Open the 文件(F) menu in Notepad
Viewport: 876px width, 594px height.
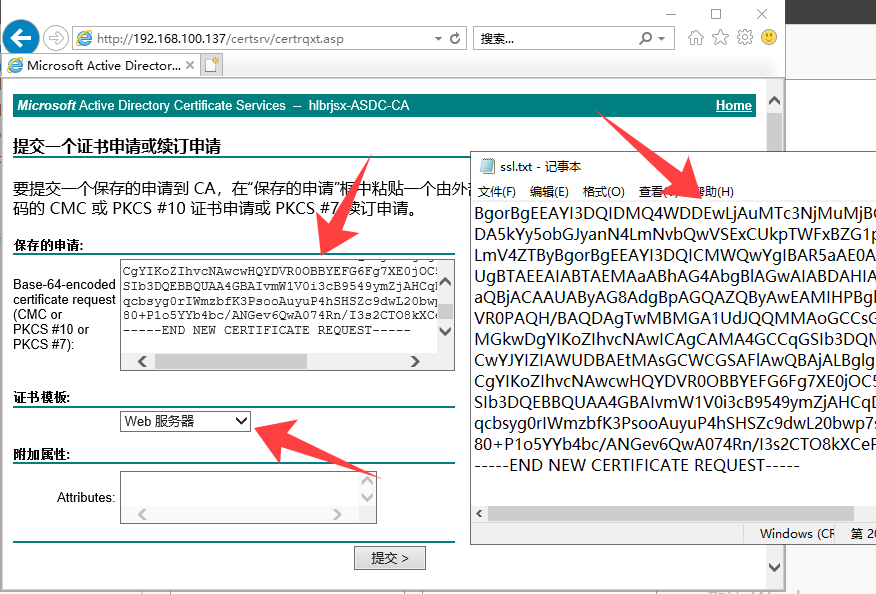(x=497, y=191)
